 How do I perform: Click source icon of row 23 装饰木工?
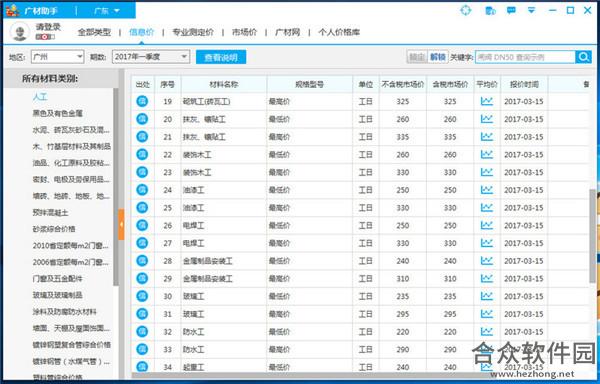(x=142, y=172)
